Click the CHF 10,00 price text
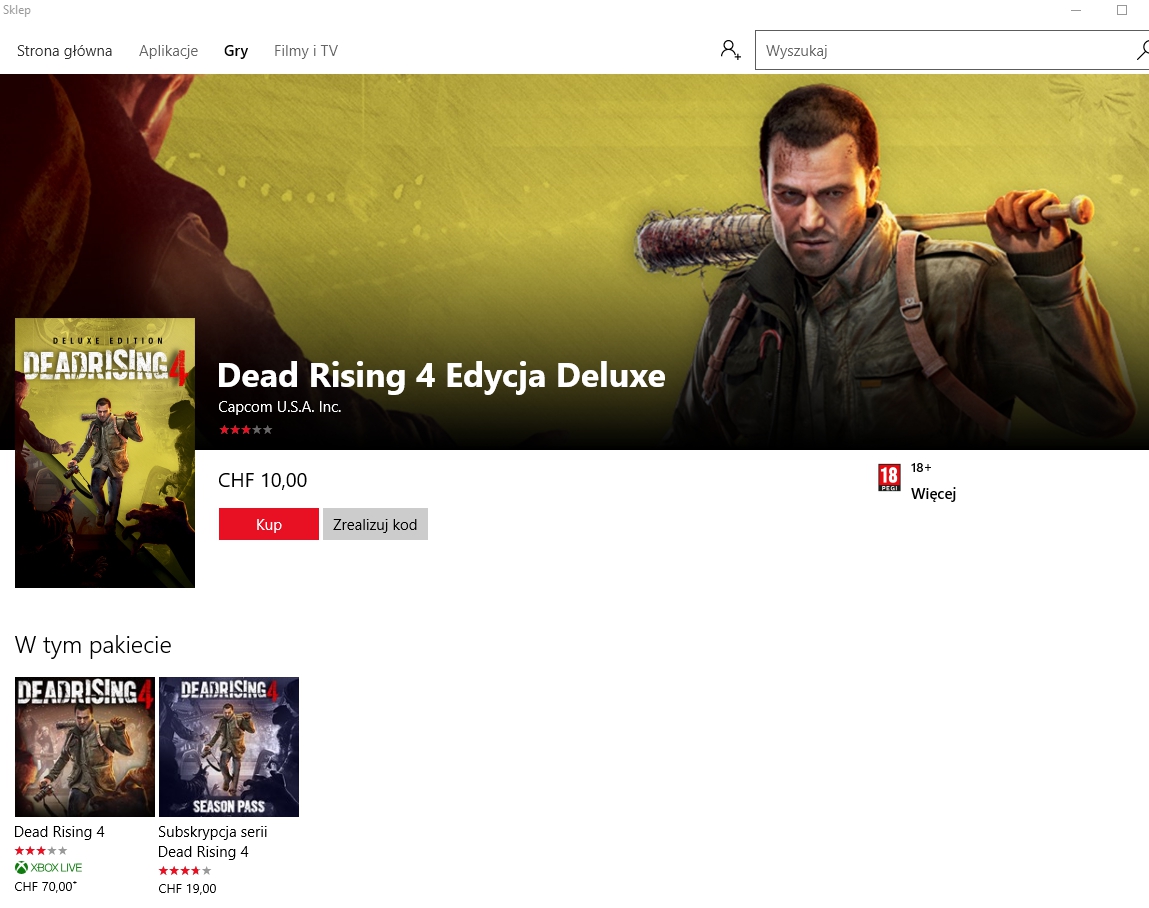The image size is (1149, 908). tap(262, 480)
